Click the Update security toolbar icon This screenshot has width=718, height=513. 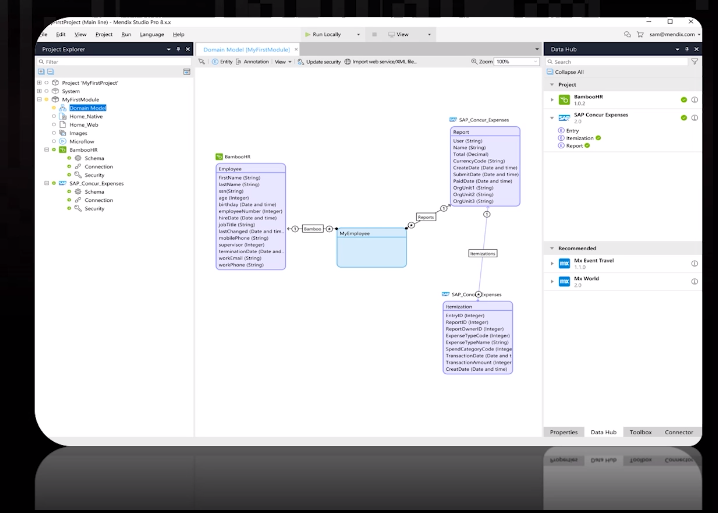click(300, 62)
